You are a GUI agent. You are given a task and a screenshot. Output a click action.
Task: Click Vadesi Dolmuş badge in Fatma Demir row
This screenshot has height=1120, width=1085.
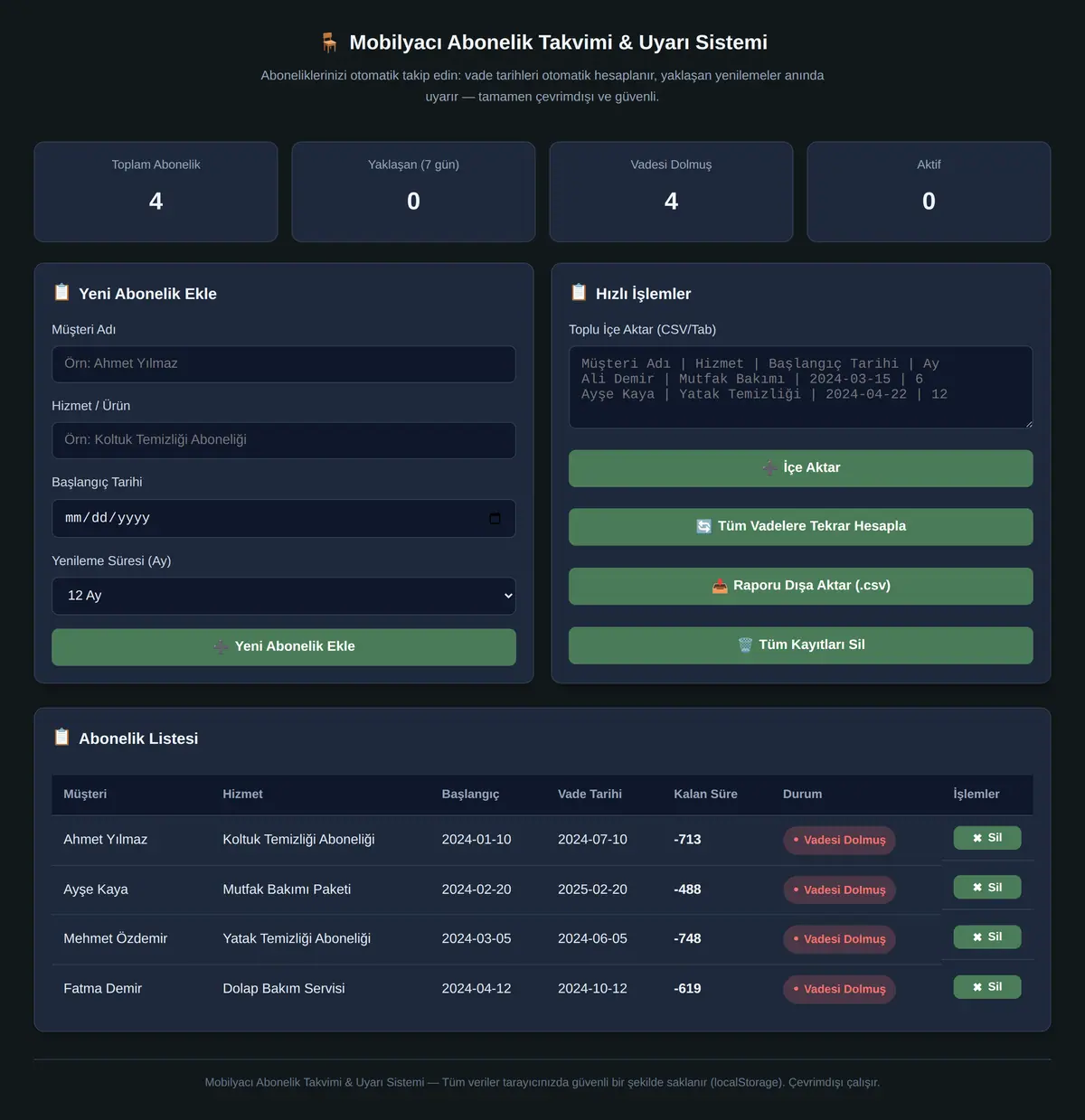(x=839, y=989)
